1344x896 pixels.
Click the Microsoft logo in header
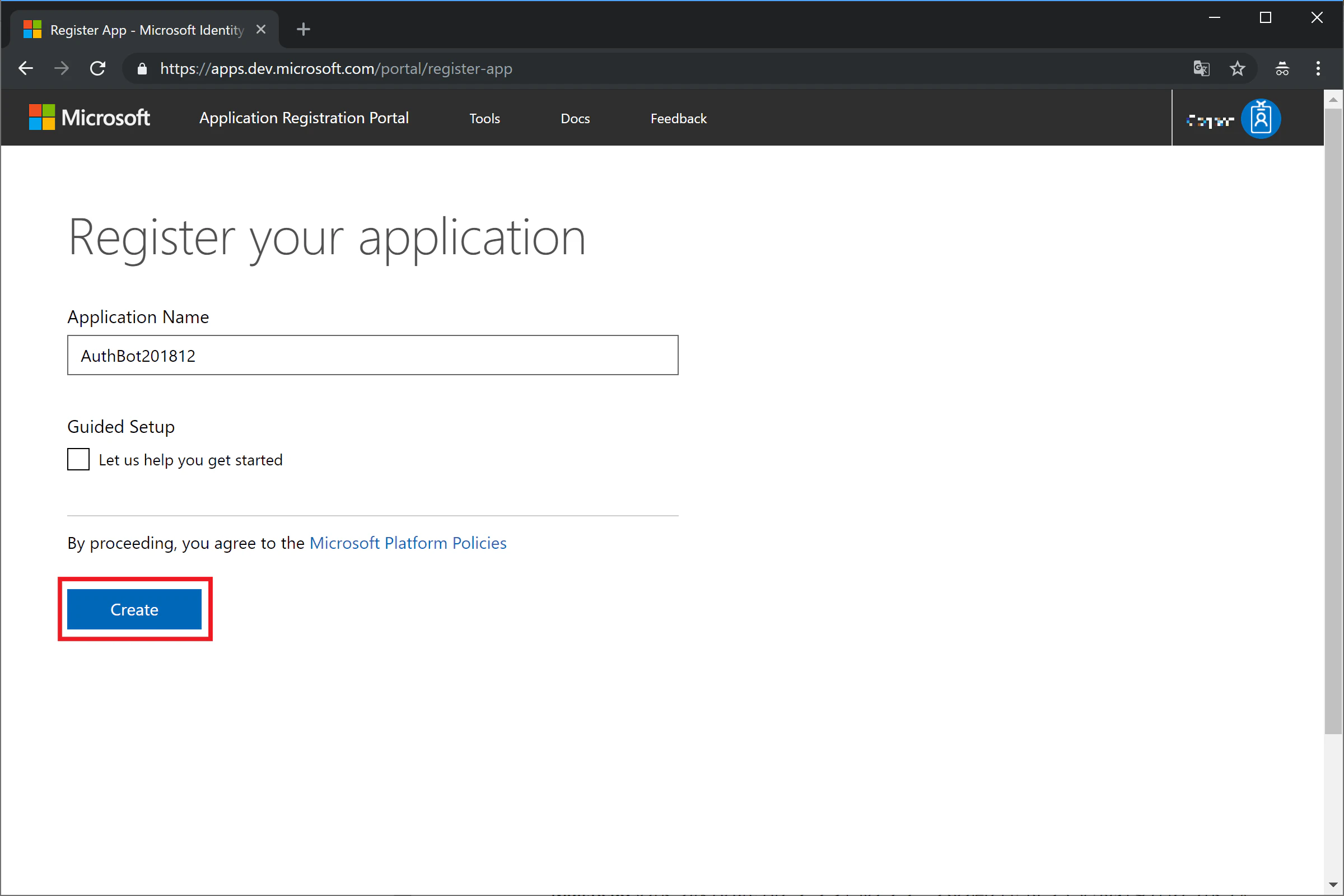pyautogui.click(x=89, y=118)
